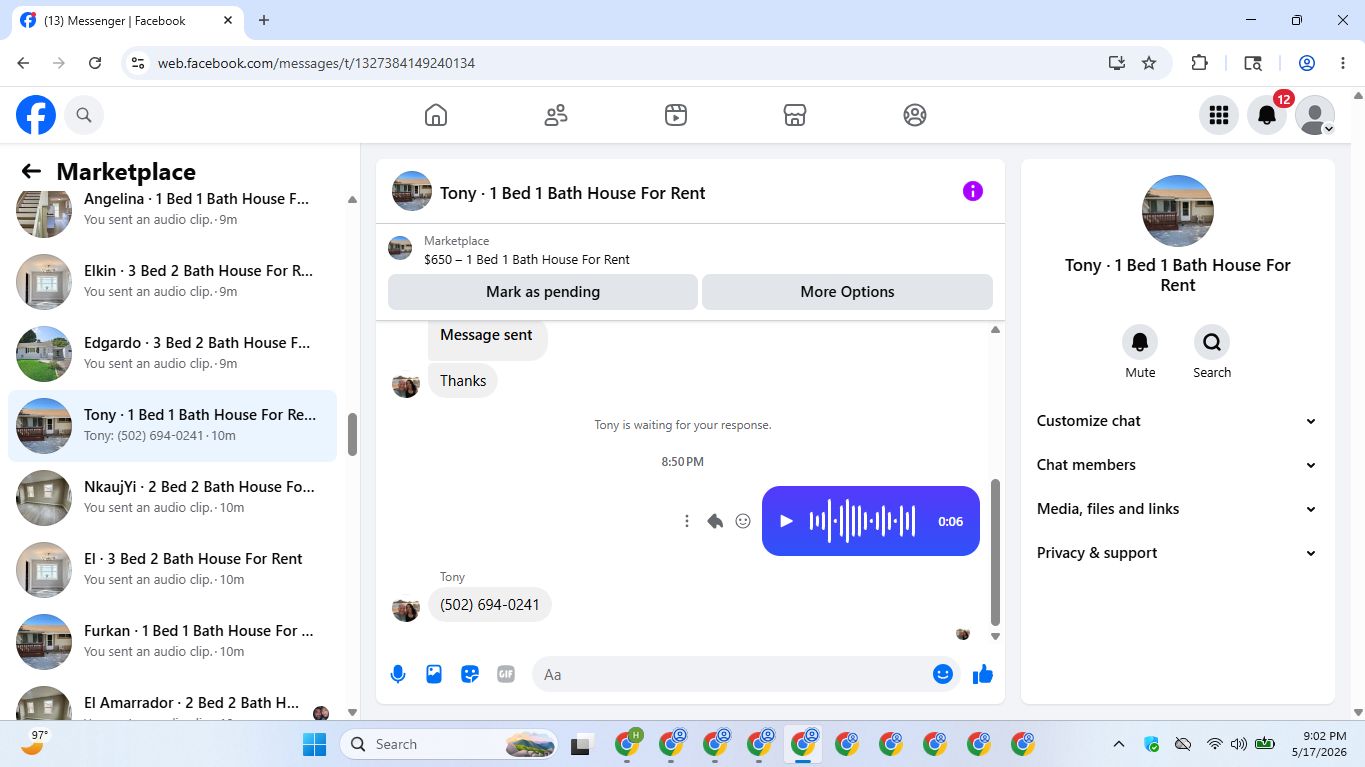Open the taskbar clock showing 9:02 PM
This screenshot has width=1365, height=767.
click(x=1317, y=744)
